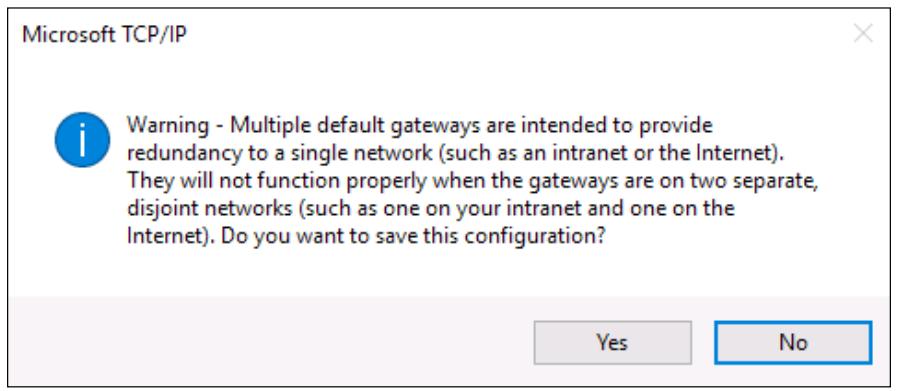Select the Microsoft TCP/IP title text
Screen dimensions: 897x391
pos(105,35)
